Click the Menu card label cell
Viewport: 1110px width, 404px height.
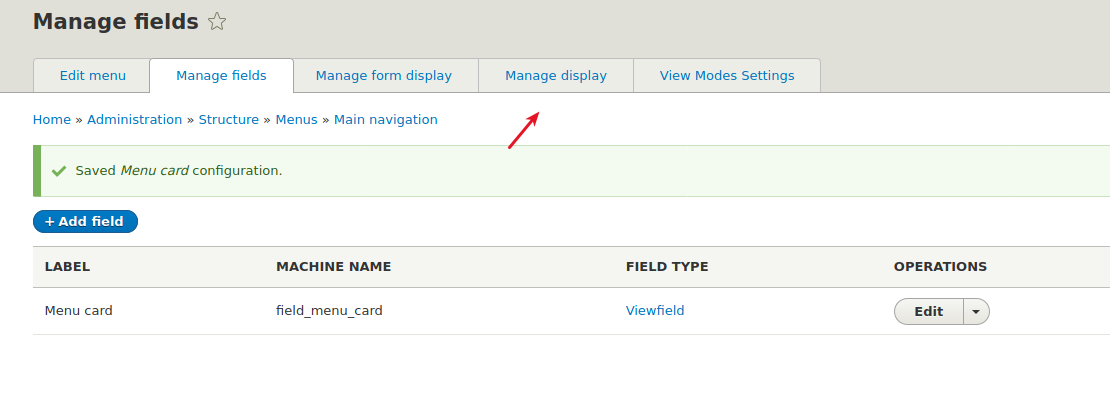click(79, 311)
